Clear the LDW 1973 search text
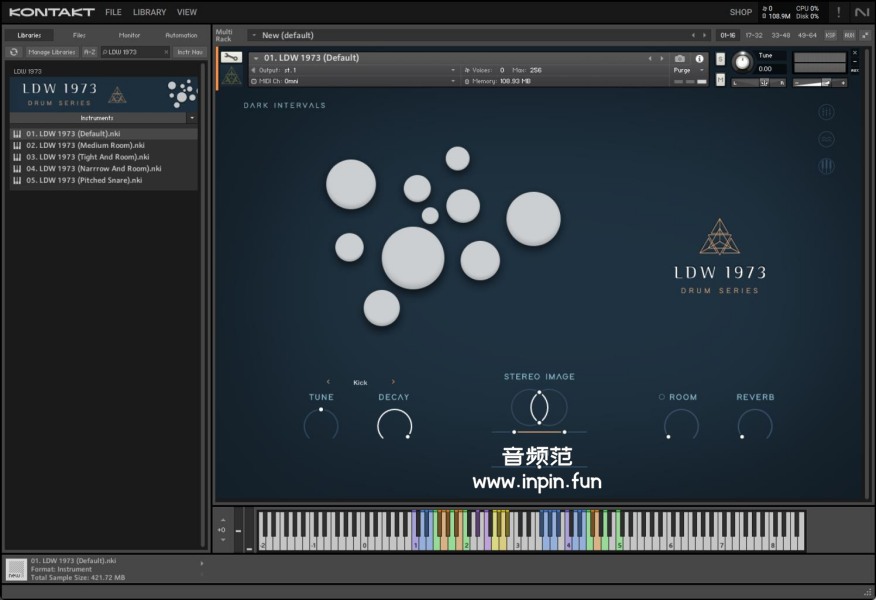 [166, 52]
